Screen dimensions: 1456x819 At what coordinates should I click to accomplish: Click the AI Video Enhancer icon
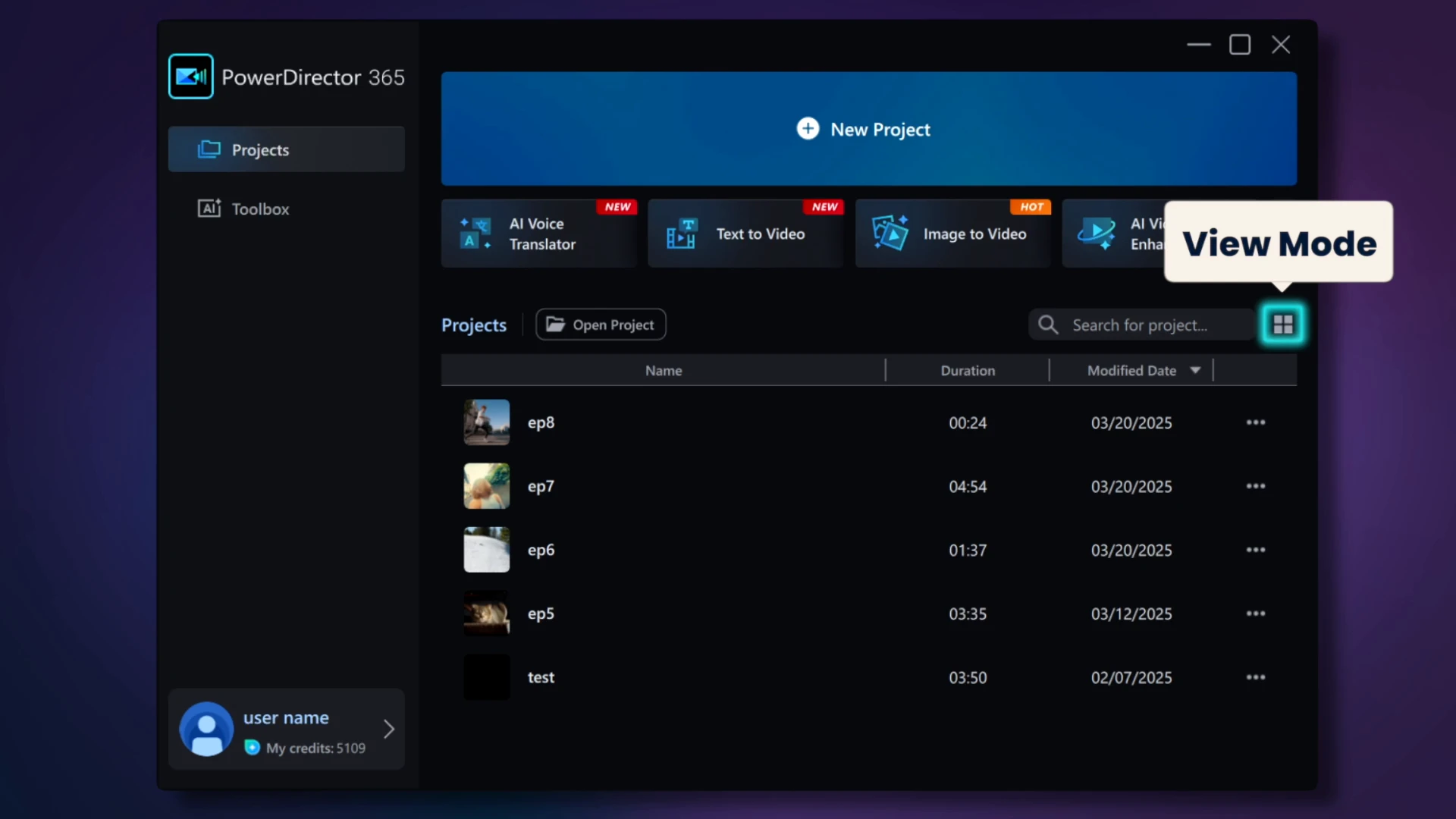click(x=1097, y=234)
